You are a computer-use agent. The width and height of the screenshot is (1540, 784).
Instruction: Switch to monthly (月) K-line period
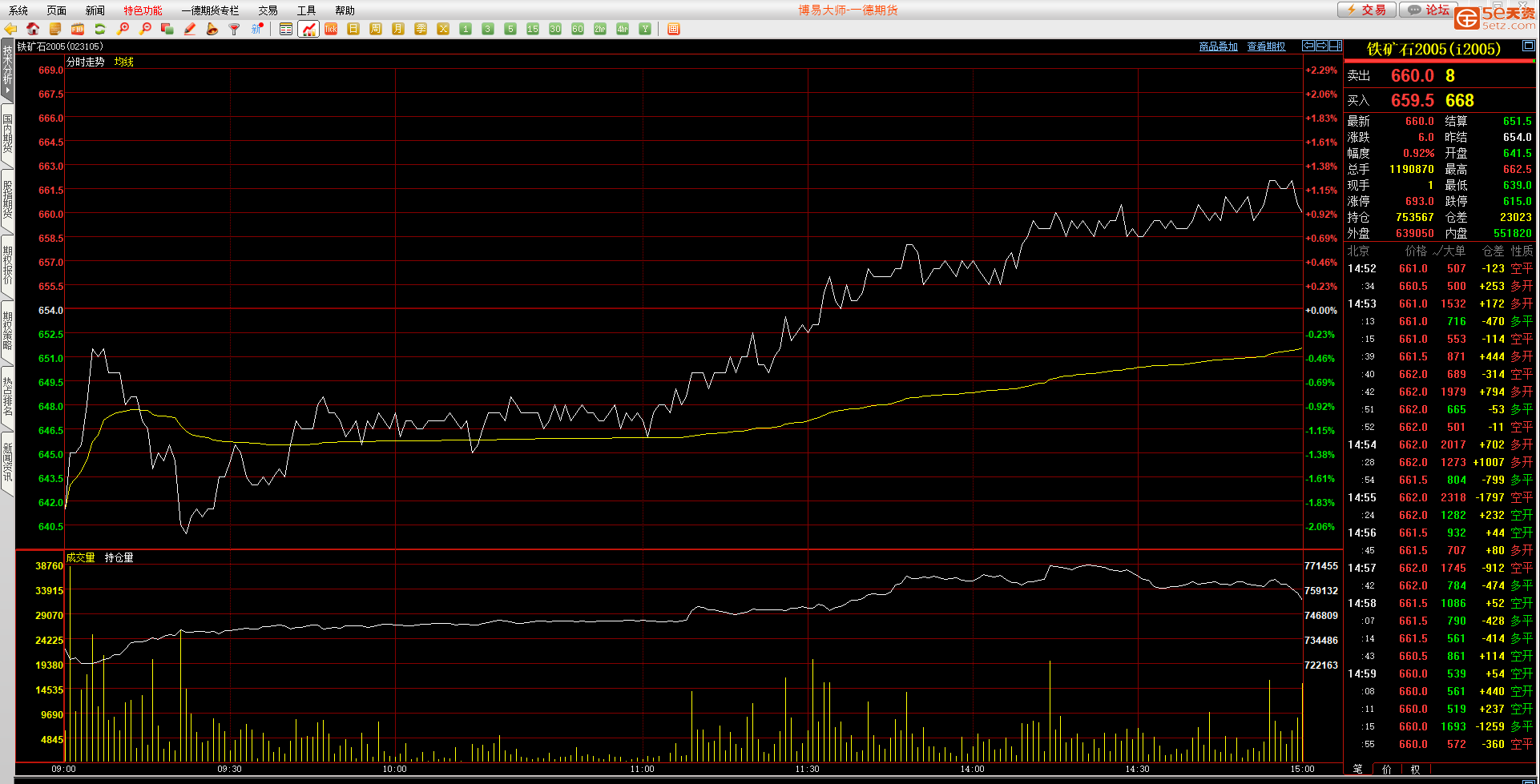[x=398, y=29]
